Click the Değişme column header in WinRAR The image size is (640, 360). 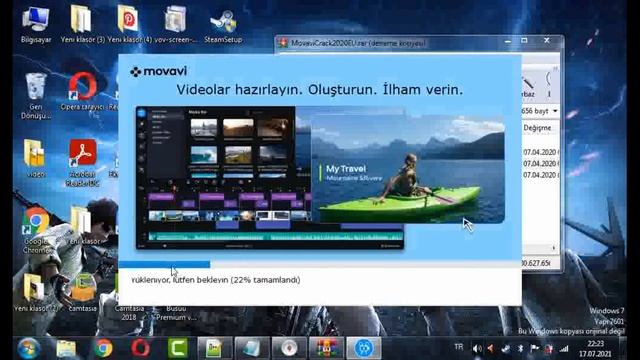[537, 128]
